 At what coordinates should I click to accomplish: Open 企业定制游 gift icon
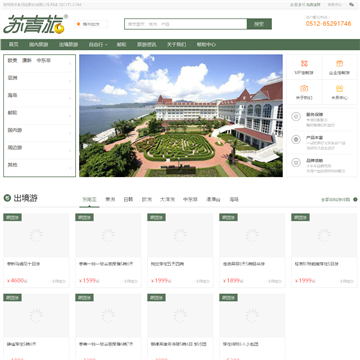click(339, 63)
